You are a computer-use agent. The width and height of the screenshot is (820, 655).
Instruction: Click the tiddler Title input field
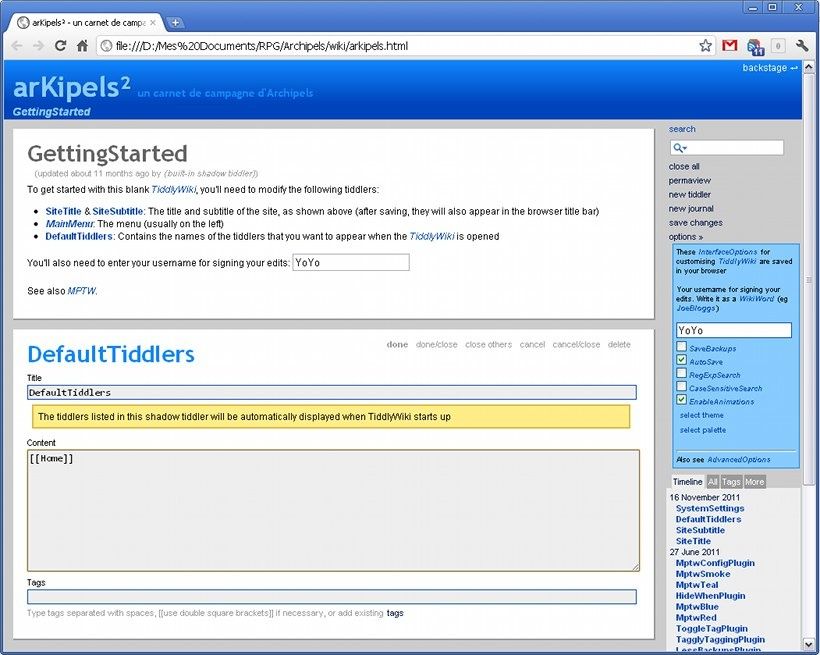(x=332, y=392)
